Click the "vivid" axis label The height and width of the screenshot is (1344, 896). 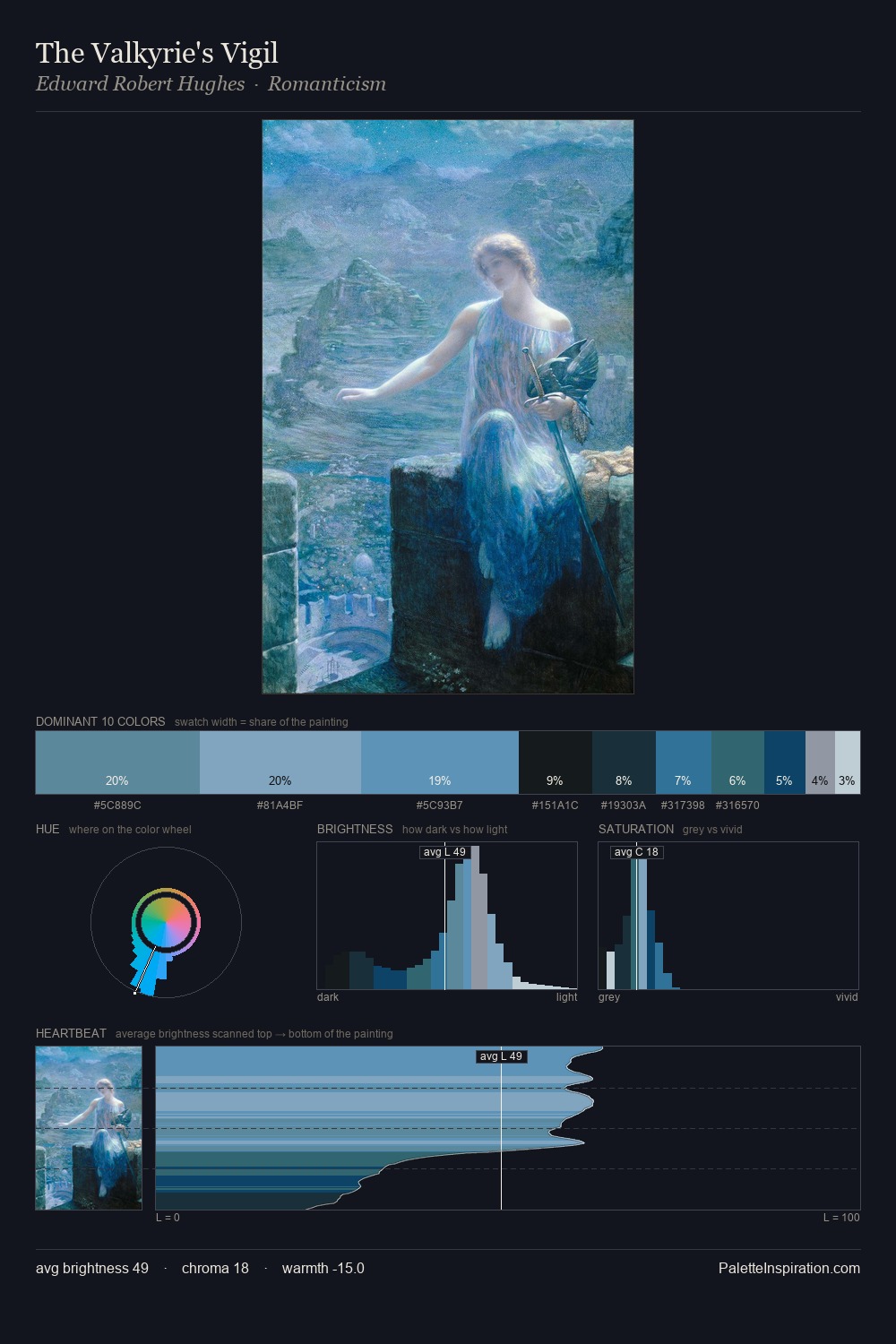847,997
